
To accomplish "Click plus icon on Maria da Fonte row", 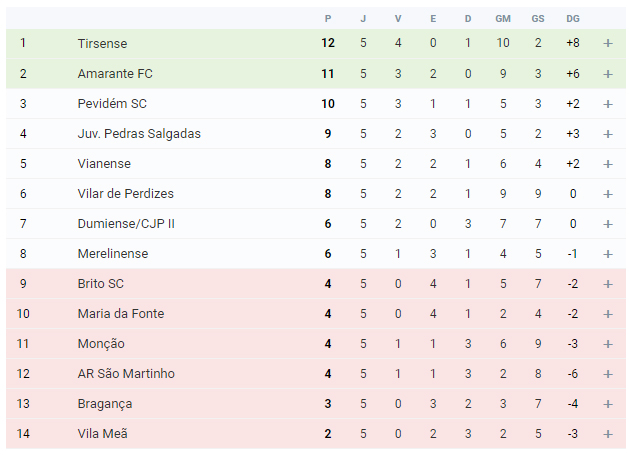I will click(608, 314).
